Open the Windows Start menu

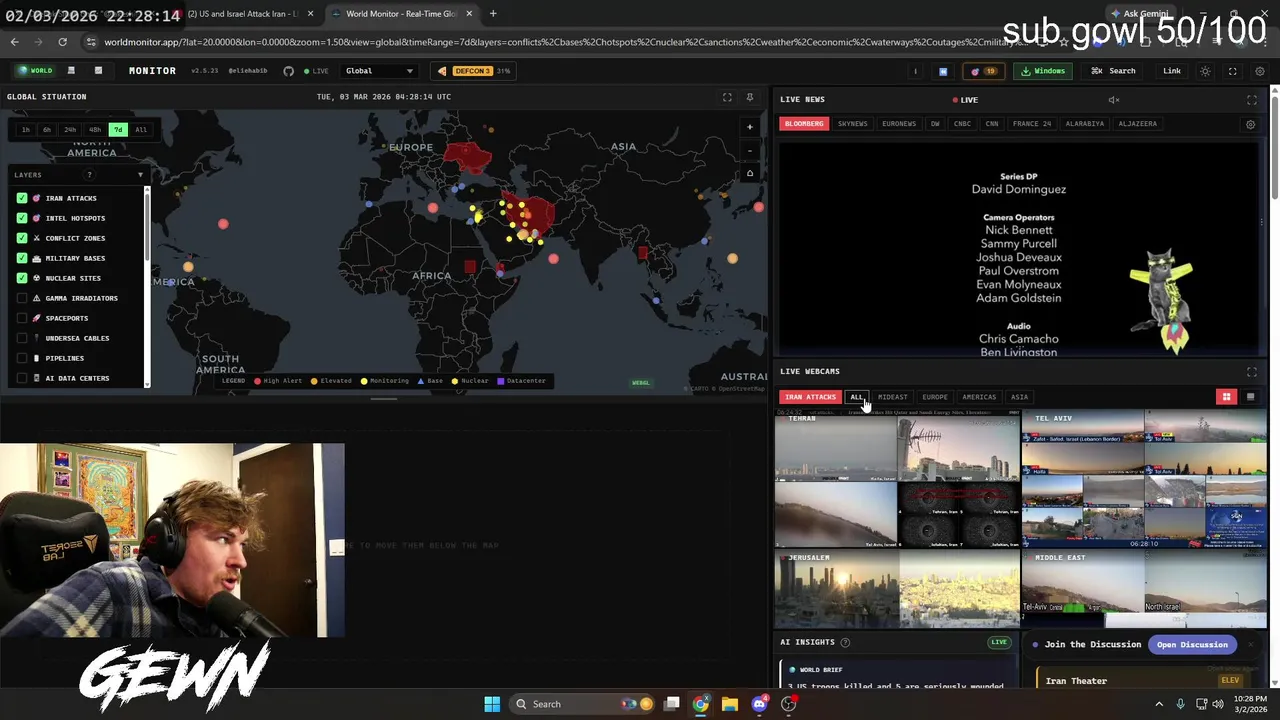[x=492, y=704]
